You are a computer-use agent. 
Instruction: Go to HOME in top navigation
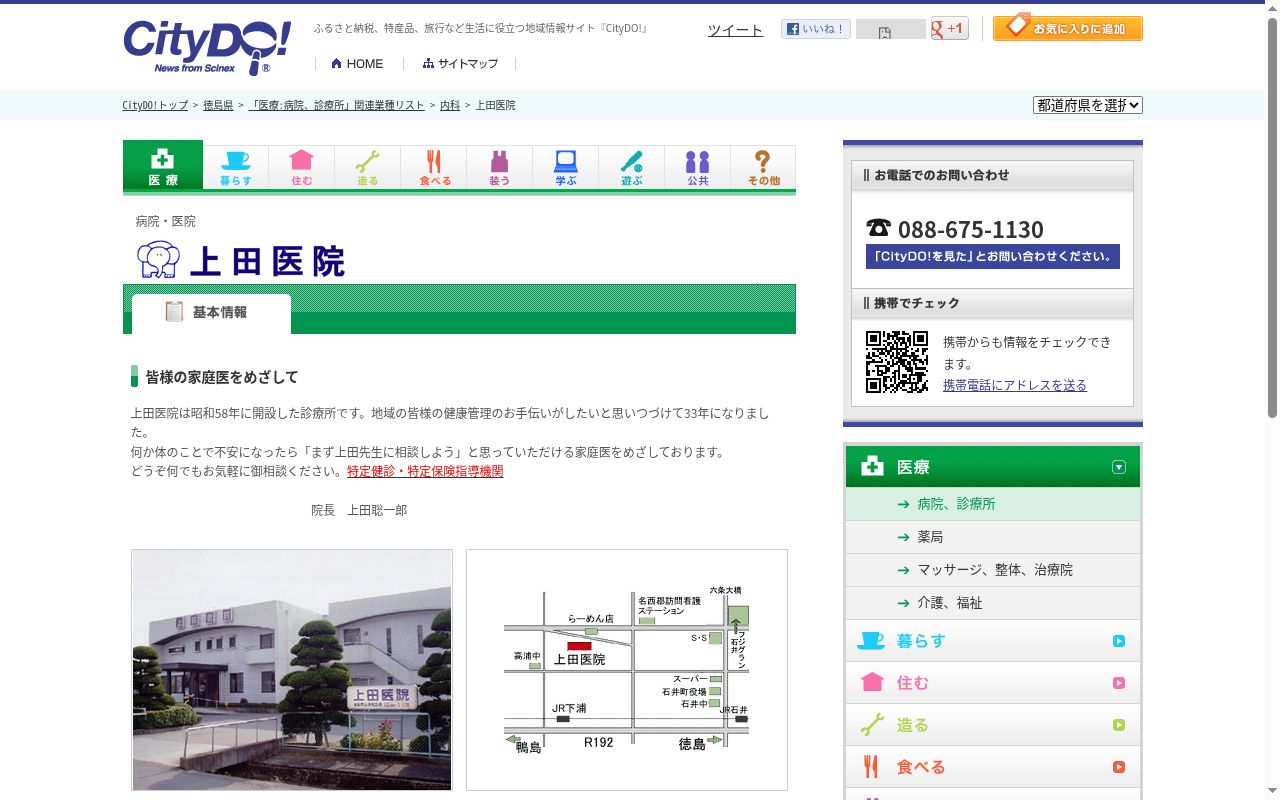[x=357, y=64]
